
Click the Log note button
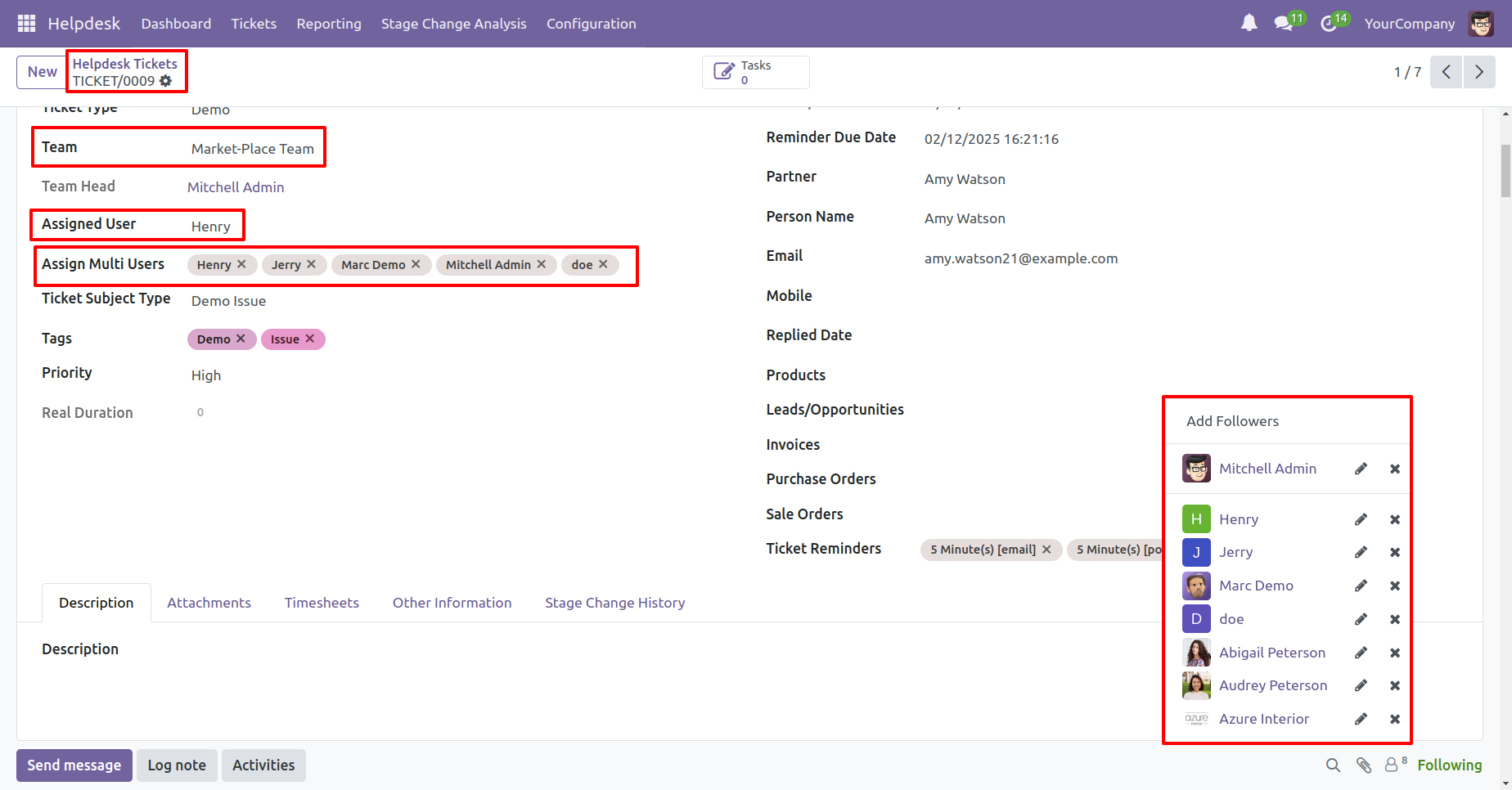click(177, 765)
